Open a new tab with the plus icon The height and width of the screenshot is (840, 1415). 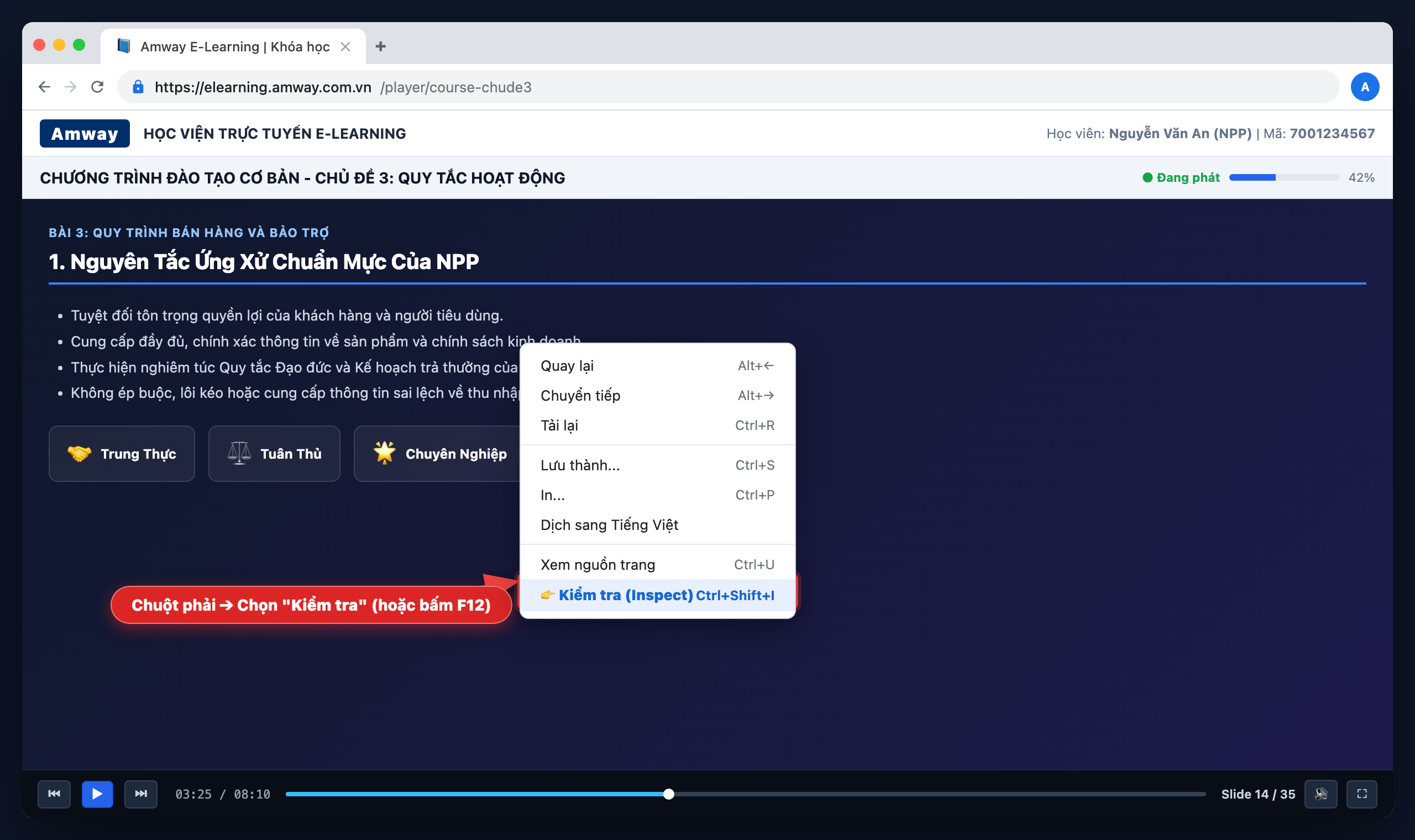coord(380,46)
